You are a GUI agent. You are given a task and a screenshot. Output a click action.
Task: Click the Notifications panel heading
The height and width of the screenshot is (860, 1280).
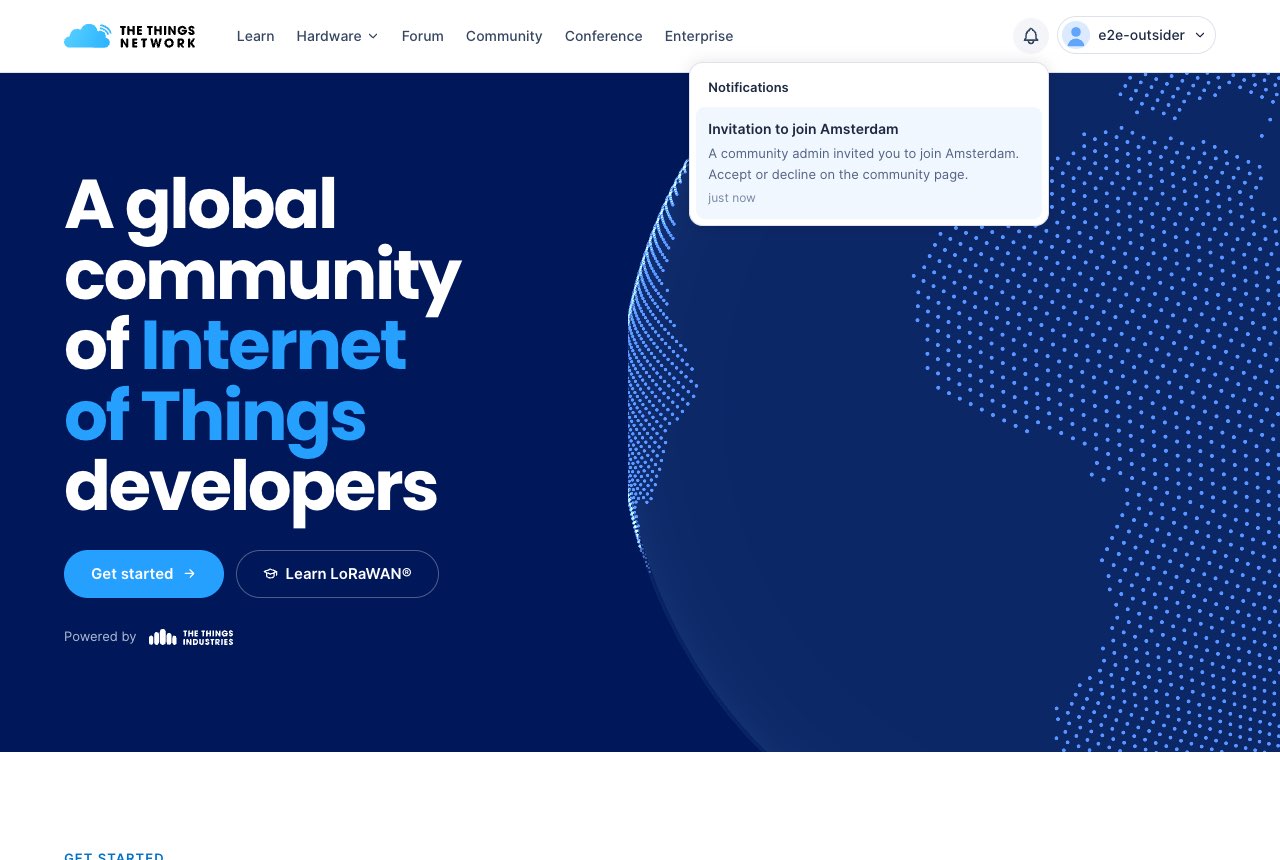pyautogui.click(x=748, y=87)
